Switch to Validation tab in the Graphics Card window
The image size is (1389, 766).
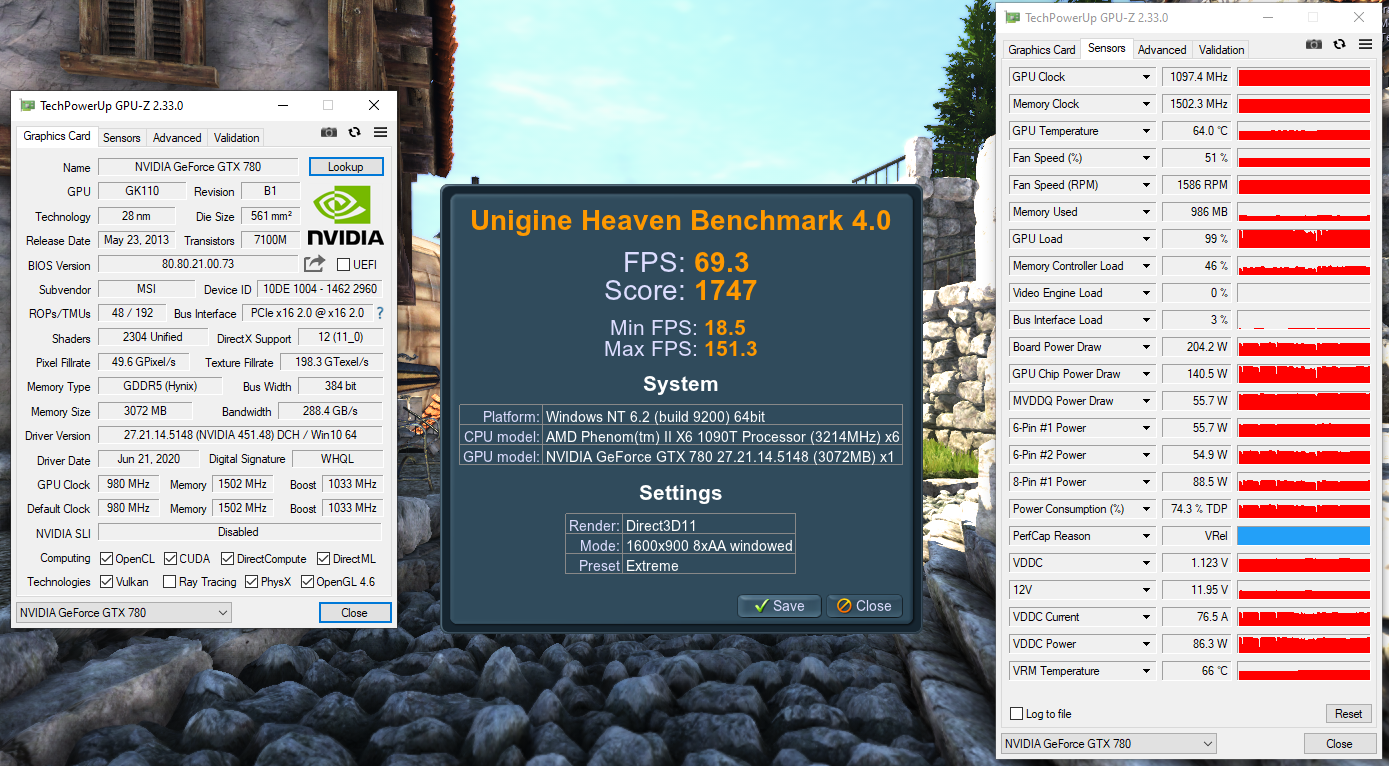(x=237, y=138)
